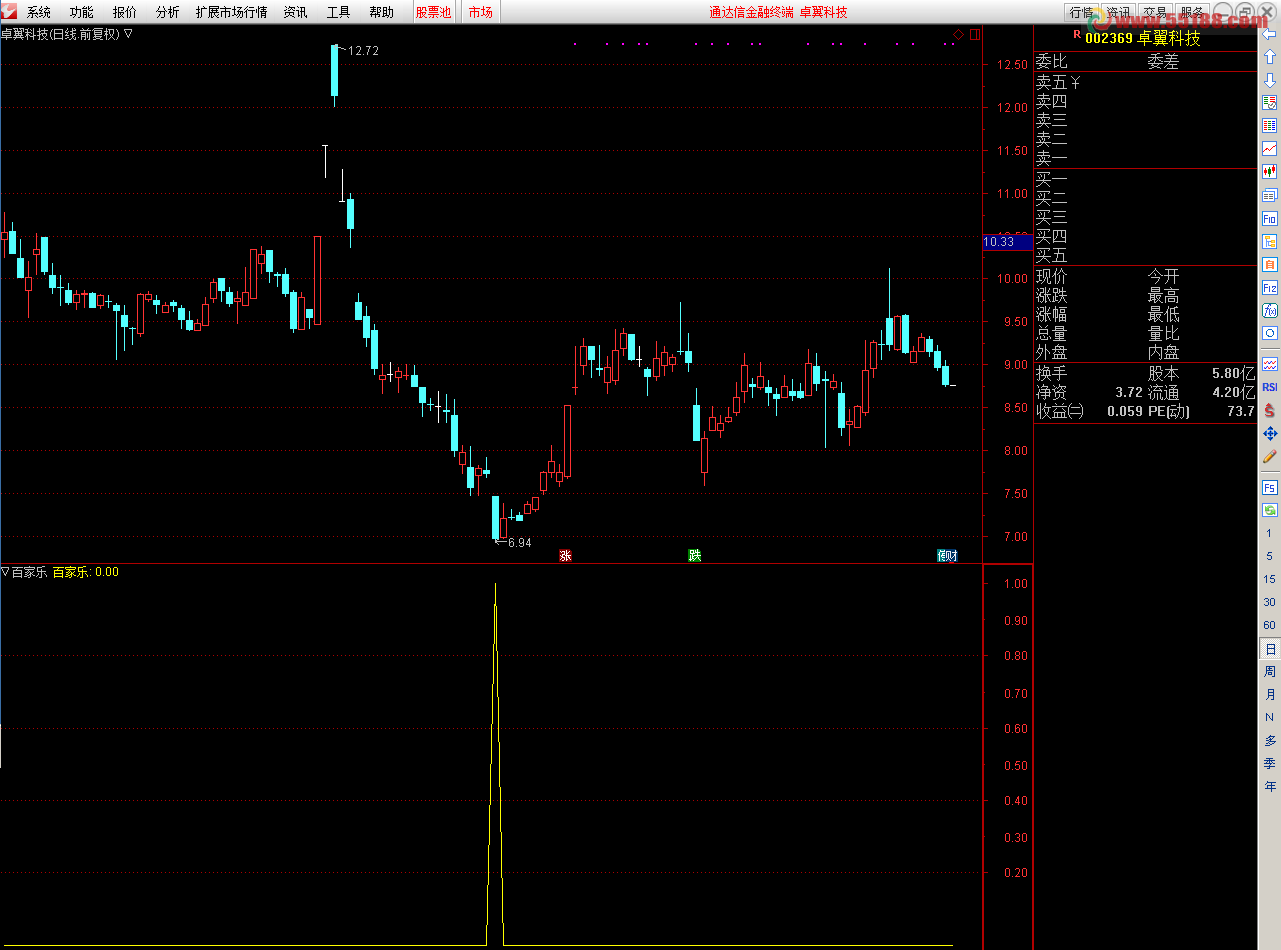The width and height of the screenshot is (1281, 950).
Task: Open the 资讯 menu in the menu bar
Action: [295, 12]
